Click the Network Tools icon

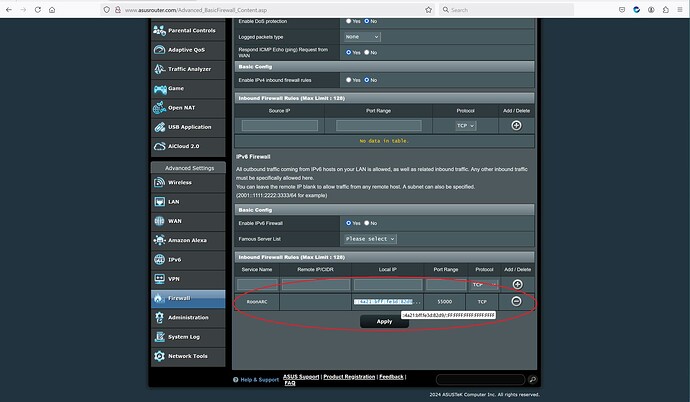(x=159, y=356)
